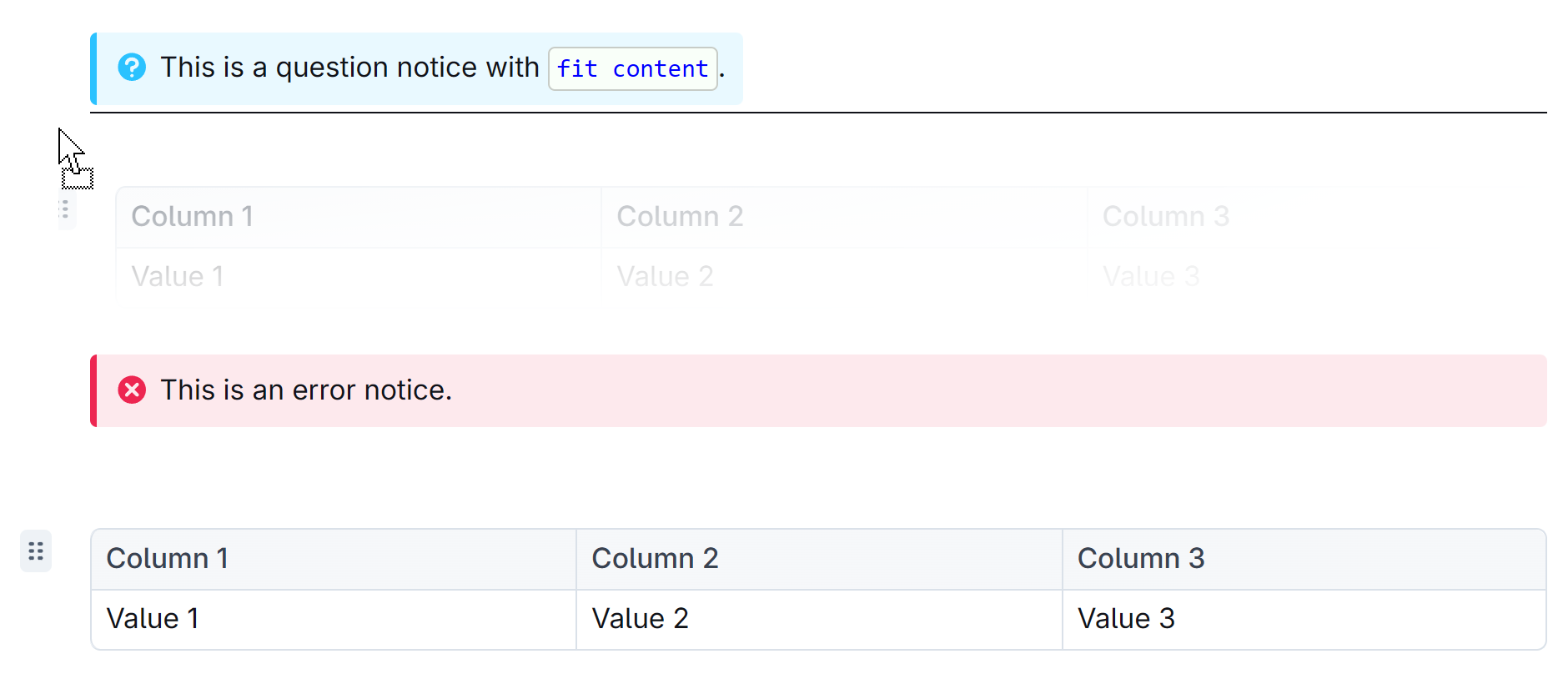Click the Value 3 cell in bottom table

[1304, 620]
